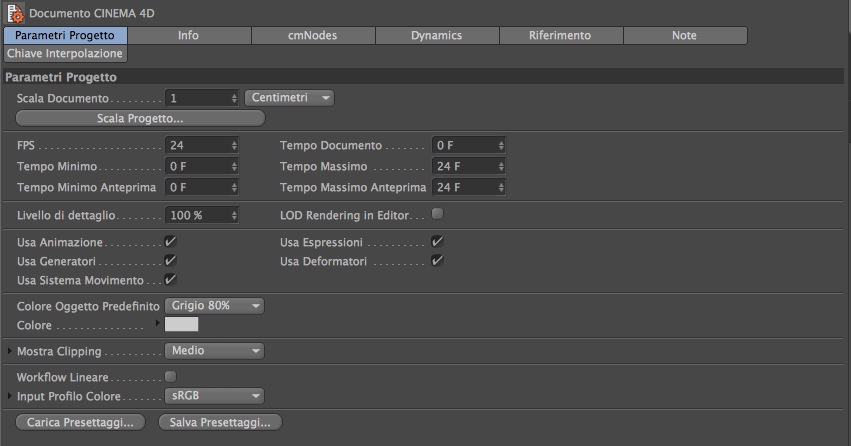Screen dimensions: 851x446
Task: Toggle the Usa Animazione checkbox
Action: pyautogui.click(x=170, y=242)
